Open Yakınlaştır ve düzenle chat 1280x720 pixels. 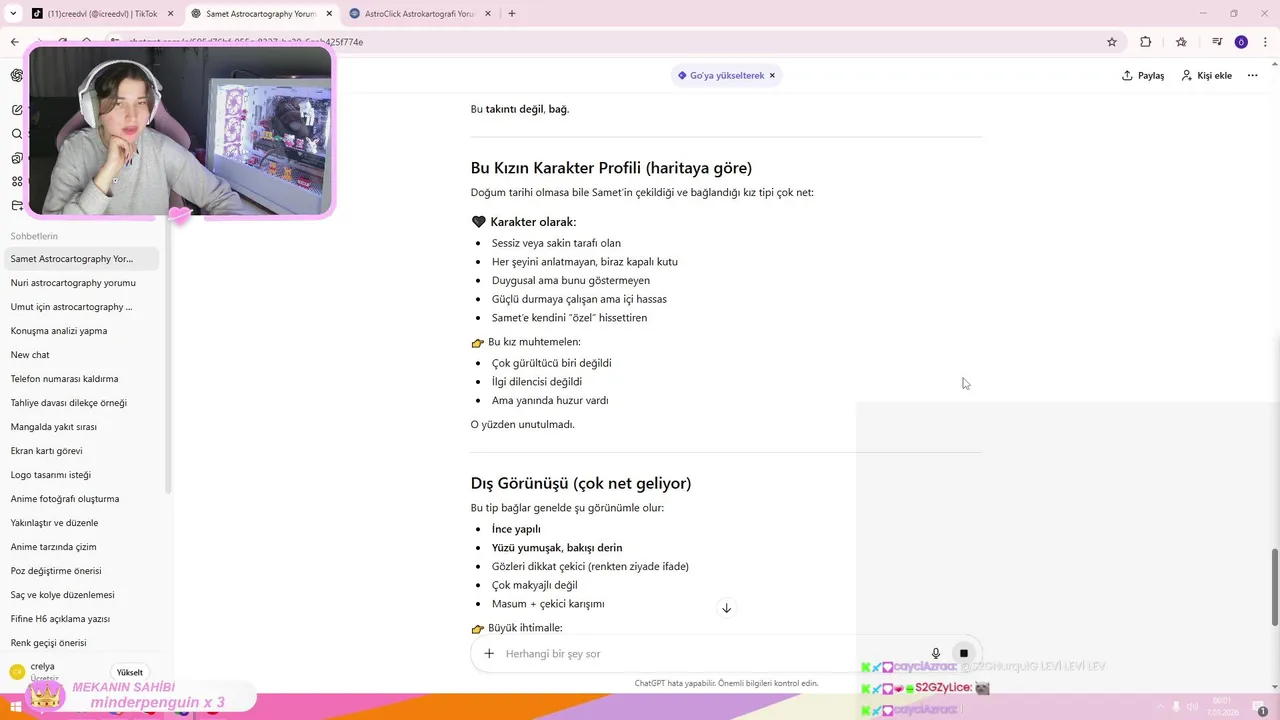(80, 523)
